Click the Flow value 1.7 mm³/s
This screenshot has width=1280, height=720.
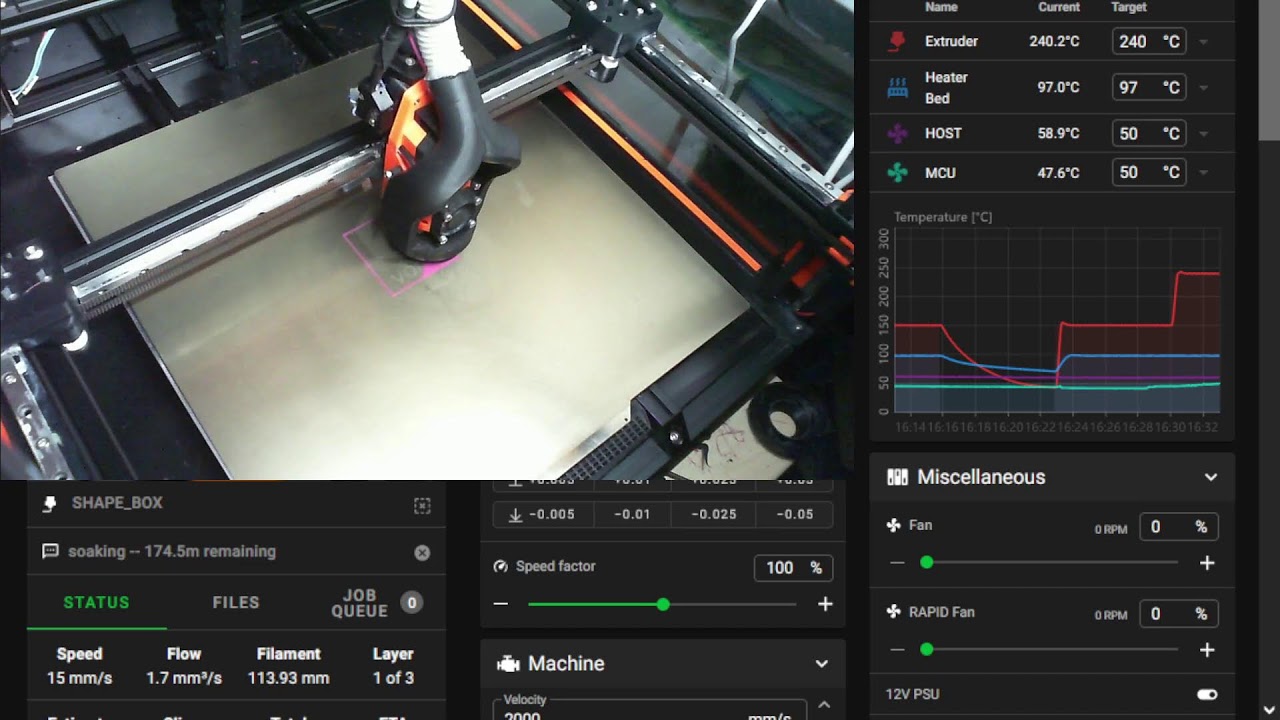coord(184,678)
